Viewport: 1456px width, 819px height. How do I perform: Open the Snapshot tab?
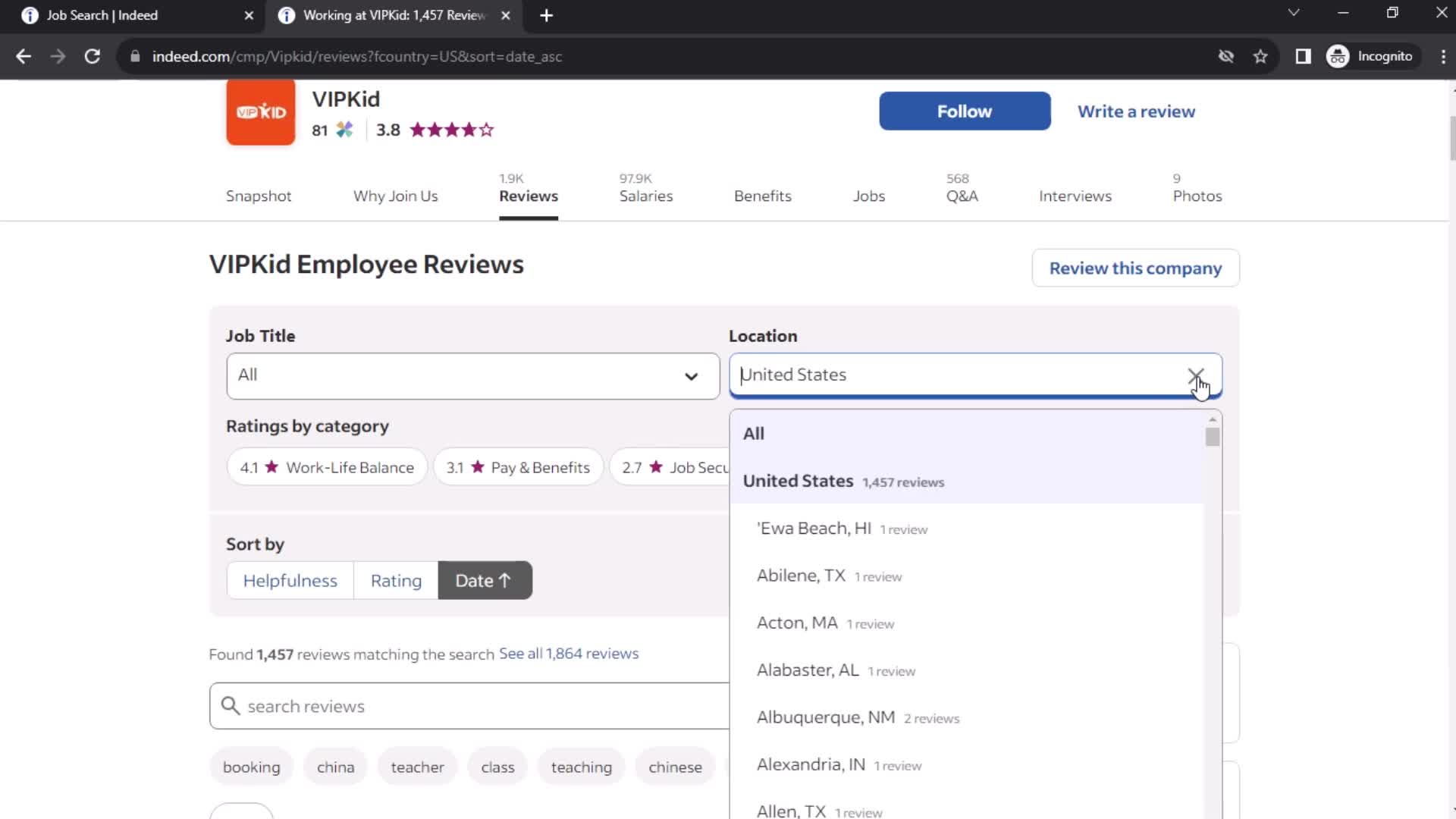[259, 196]
